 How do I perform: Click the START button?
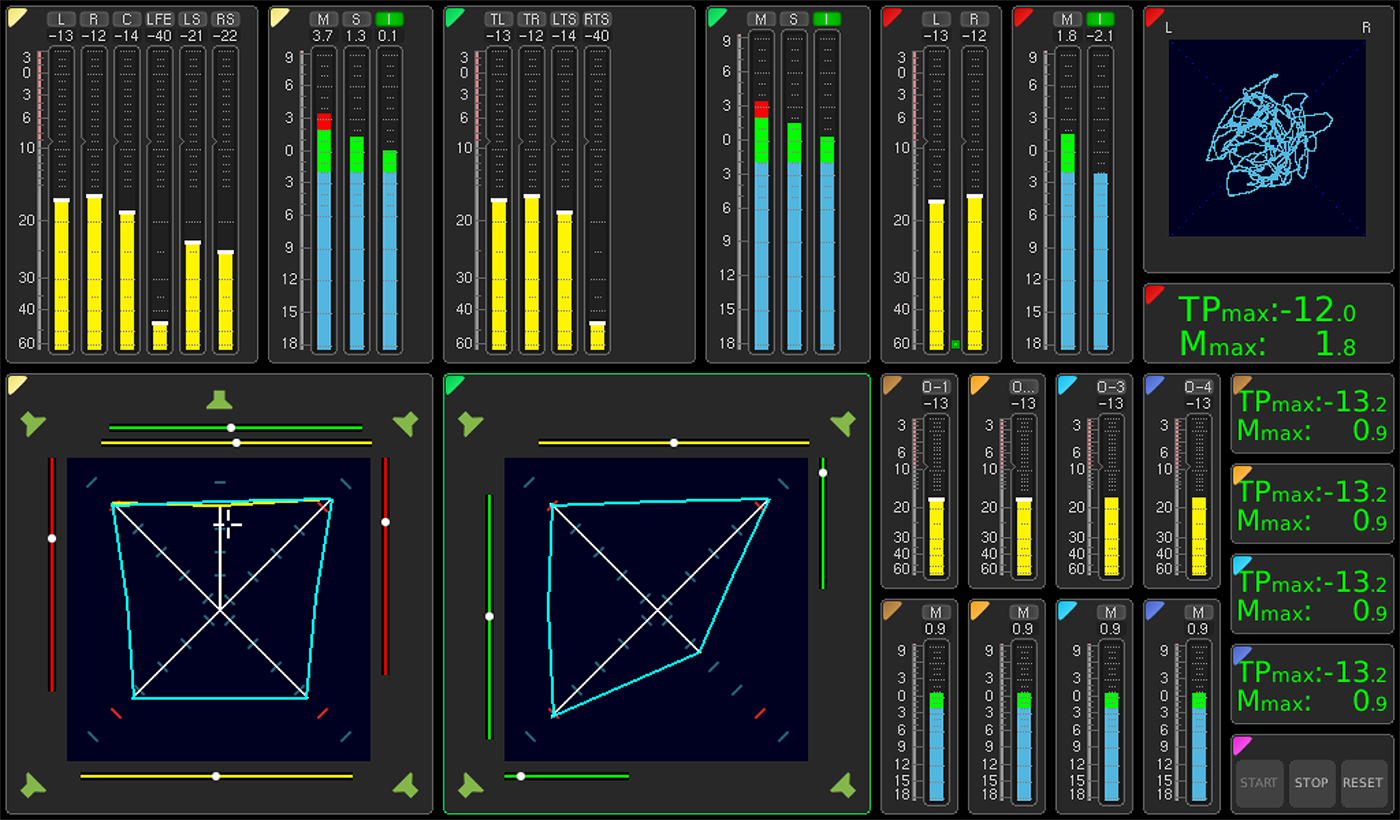tap(1258, 782)
